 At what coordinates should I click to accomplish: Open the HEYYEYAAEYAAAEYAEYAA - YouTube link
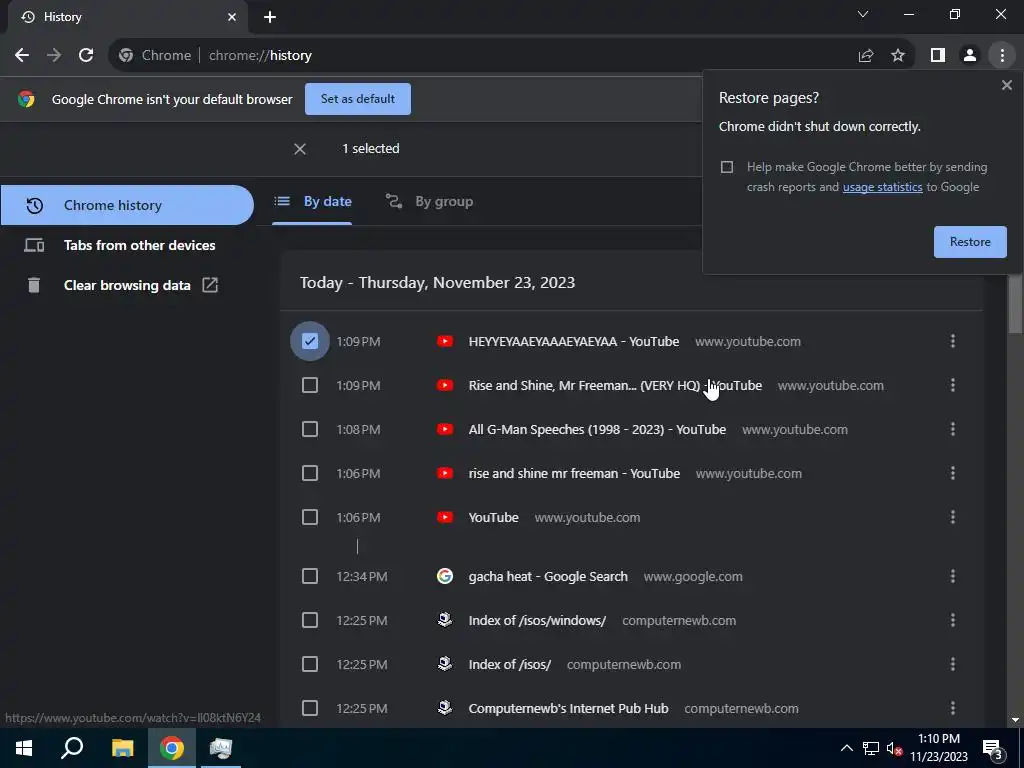click(574, 342)
